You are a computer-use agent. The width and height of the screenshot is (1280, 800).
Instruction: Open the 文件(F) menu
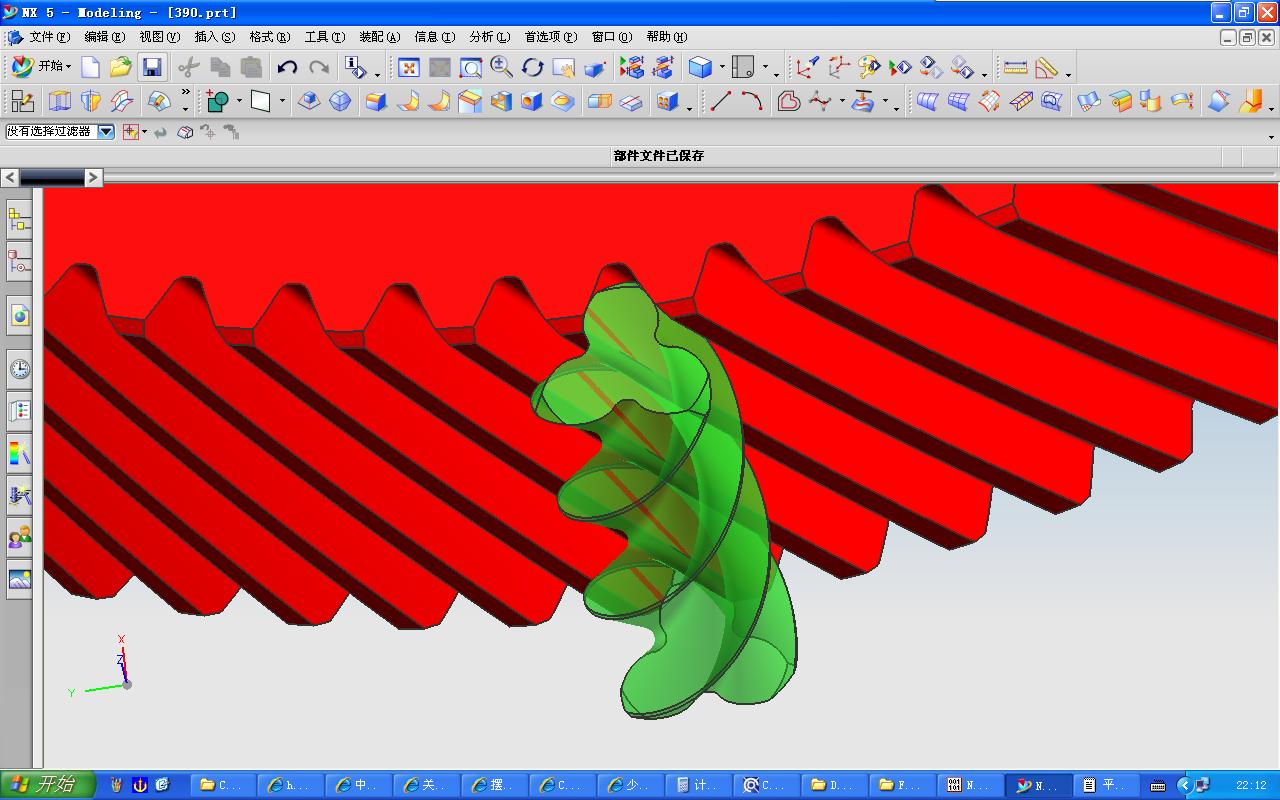(x=49, y=37)
